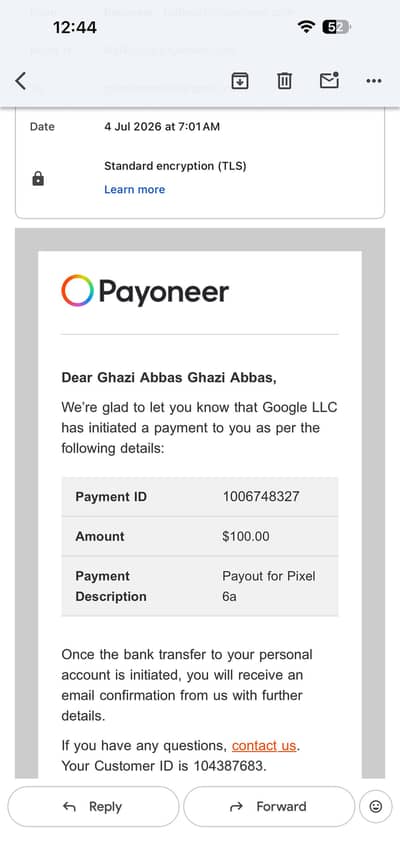Archive this email with the archive icon

239,81
